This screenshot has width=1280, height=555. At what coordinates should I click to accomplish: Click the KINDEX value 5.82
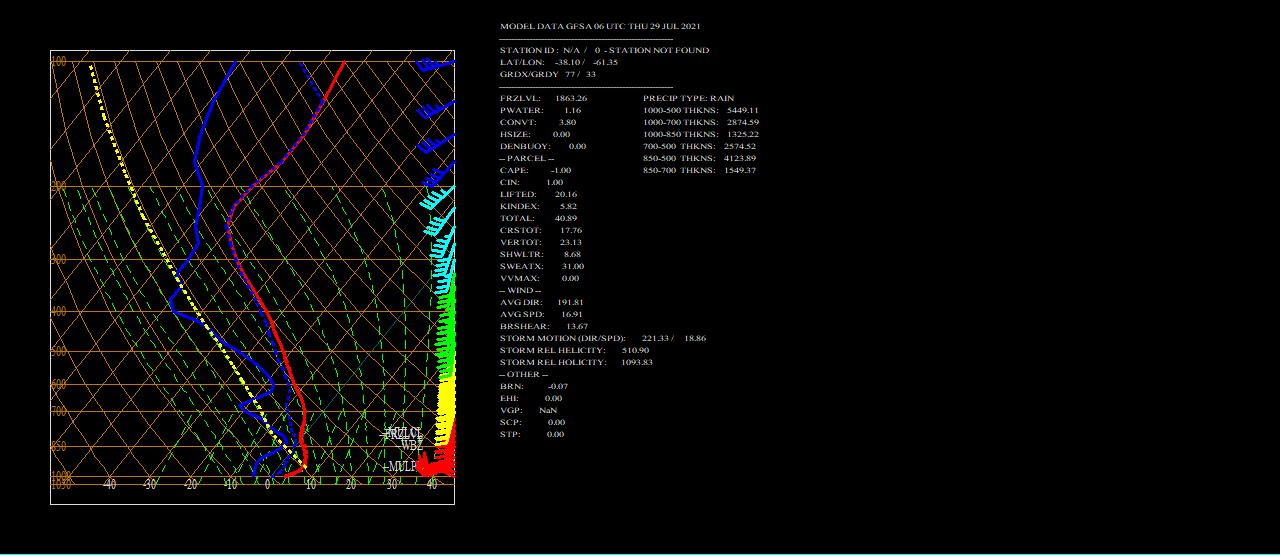pos(568,206)
